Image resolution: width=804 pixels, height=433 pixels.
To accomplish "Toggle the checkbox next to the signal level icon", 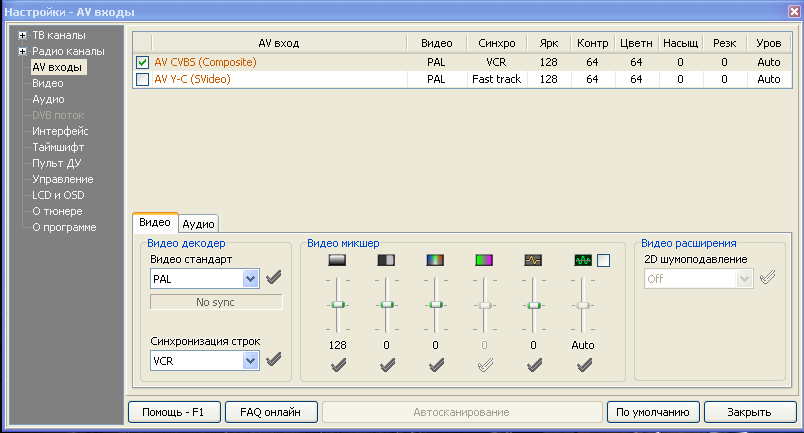I will [x=604, y=261].
